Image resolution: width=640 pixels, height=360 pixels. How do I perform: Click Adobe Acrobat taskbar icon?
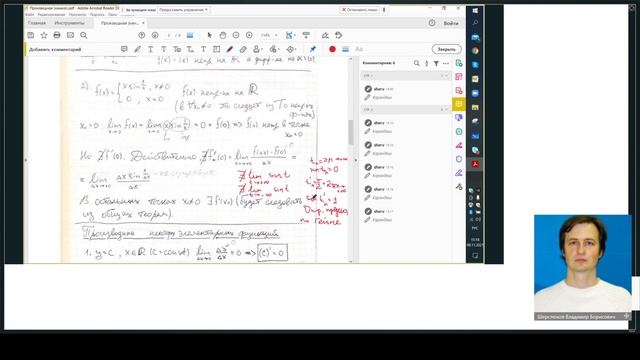(475, 164)
